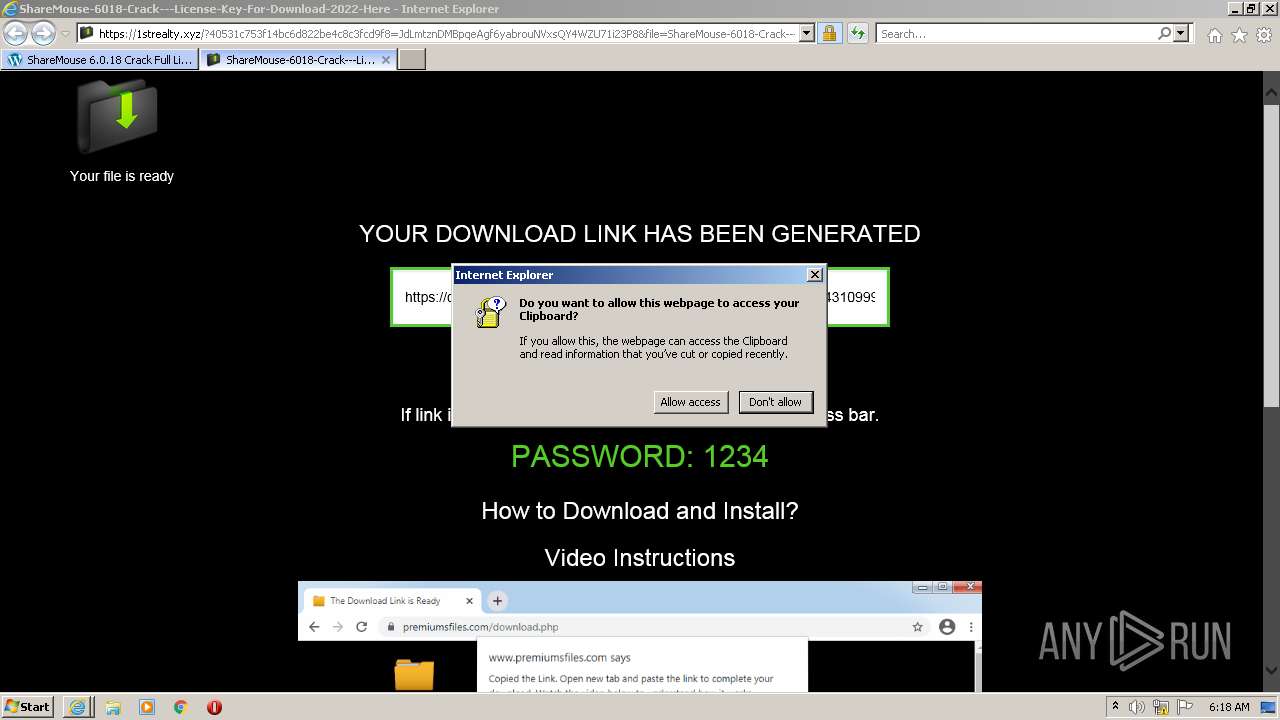Close the Internet Explorer clipboard dialog
The width and height of the screenshot is (1280, 720).
815,274
